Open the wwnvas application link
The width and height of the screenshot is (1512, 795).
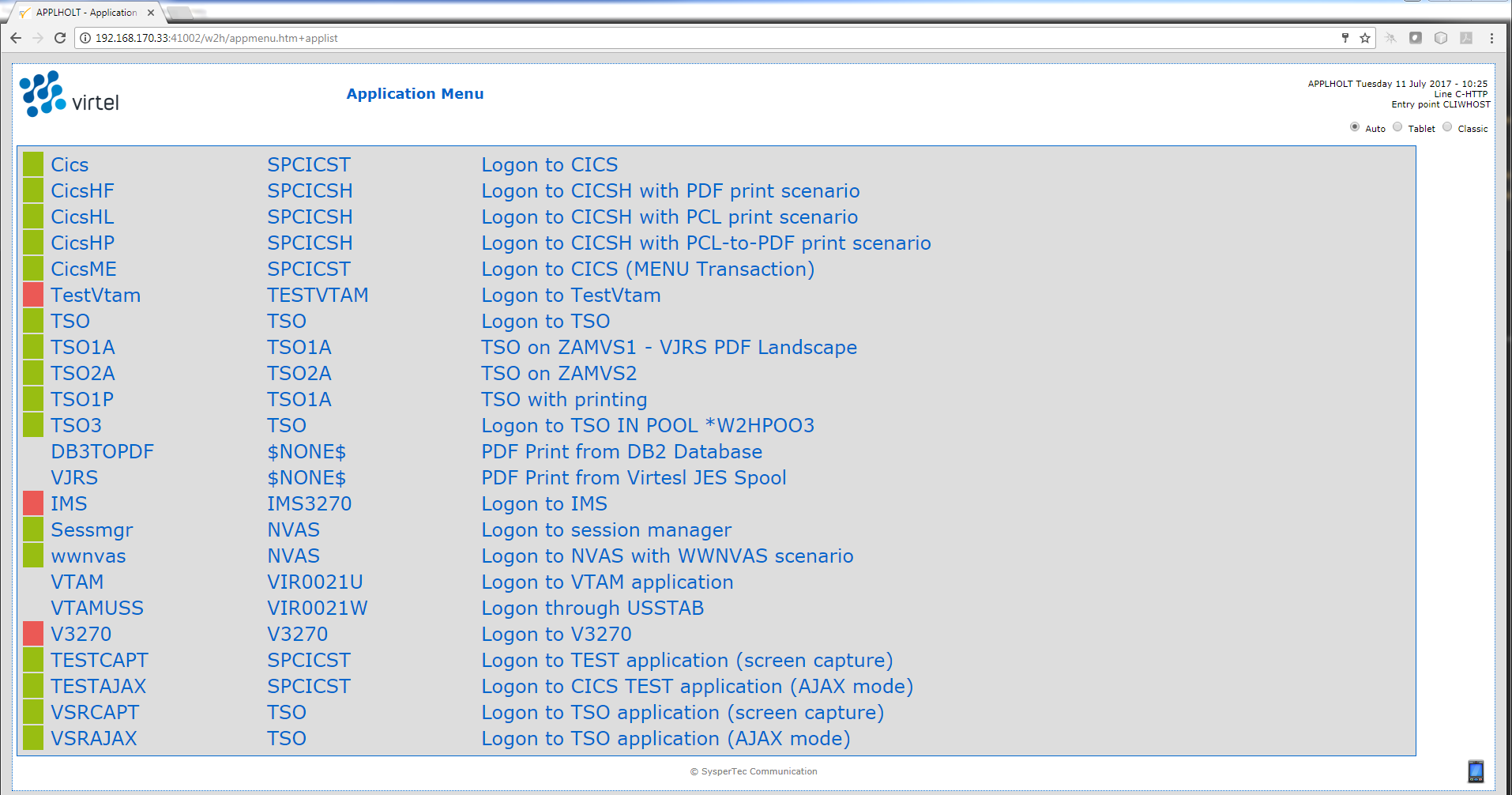tap(88, 556)
